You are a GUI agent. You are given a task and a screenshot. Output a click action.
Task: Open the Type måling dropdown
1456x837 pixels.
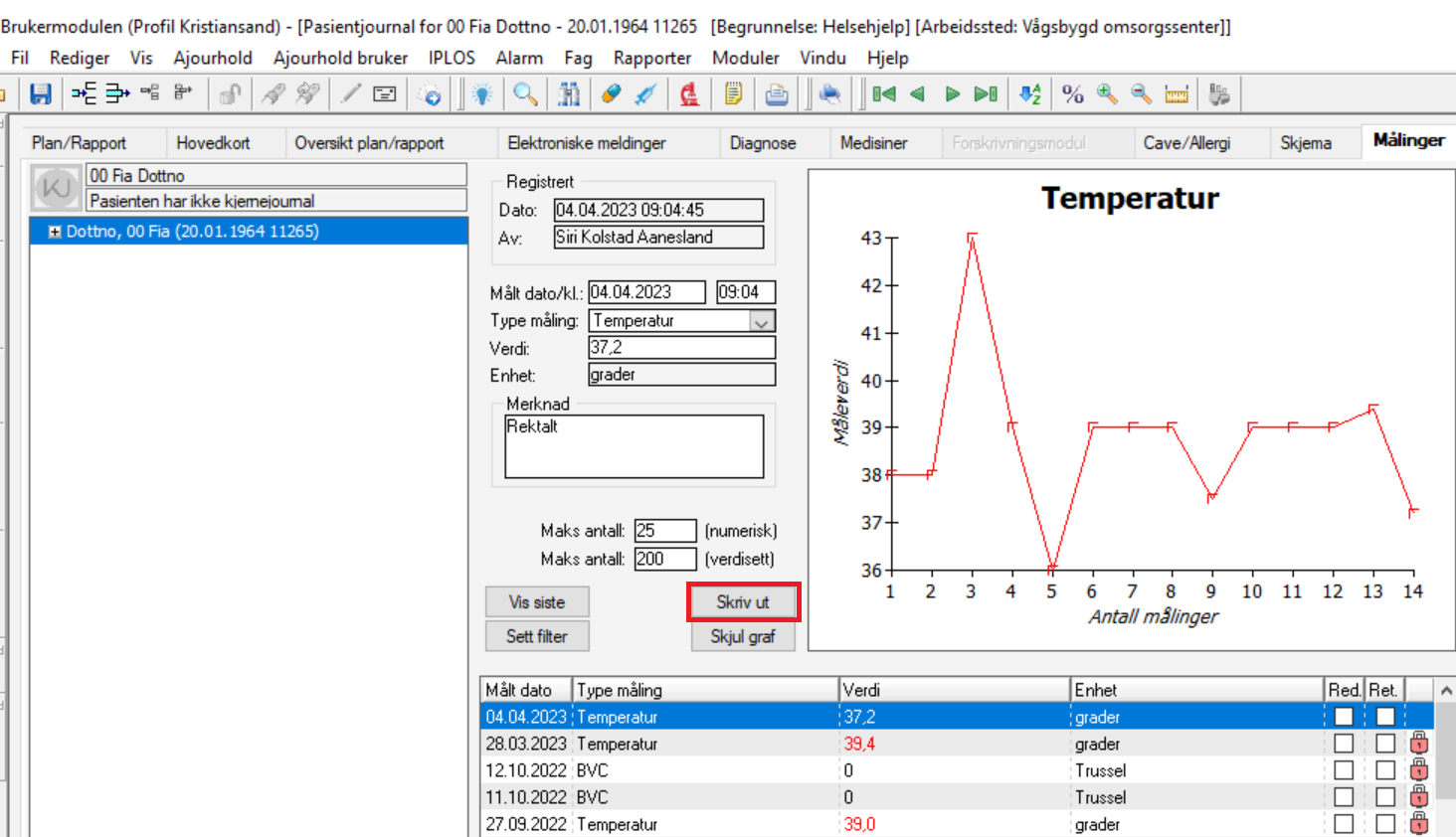point(762,321)
